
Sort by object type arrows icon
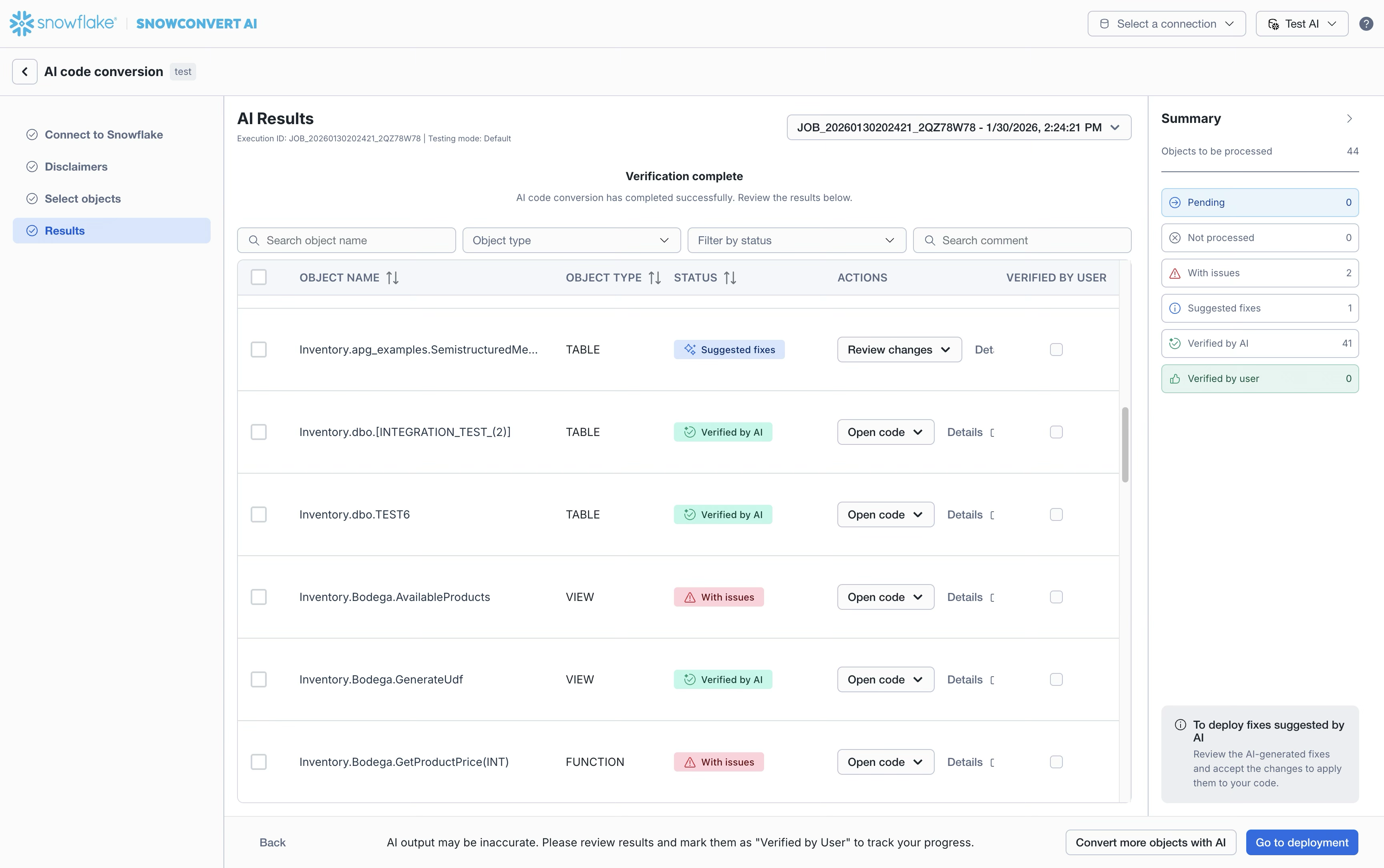[x=654, y=278]
